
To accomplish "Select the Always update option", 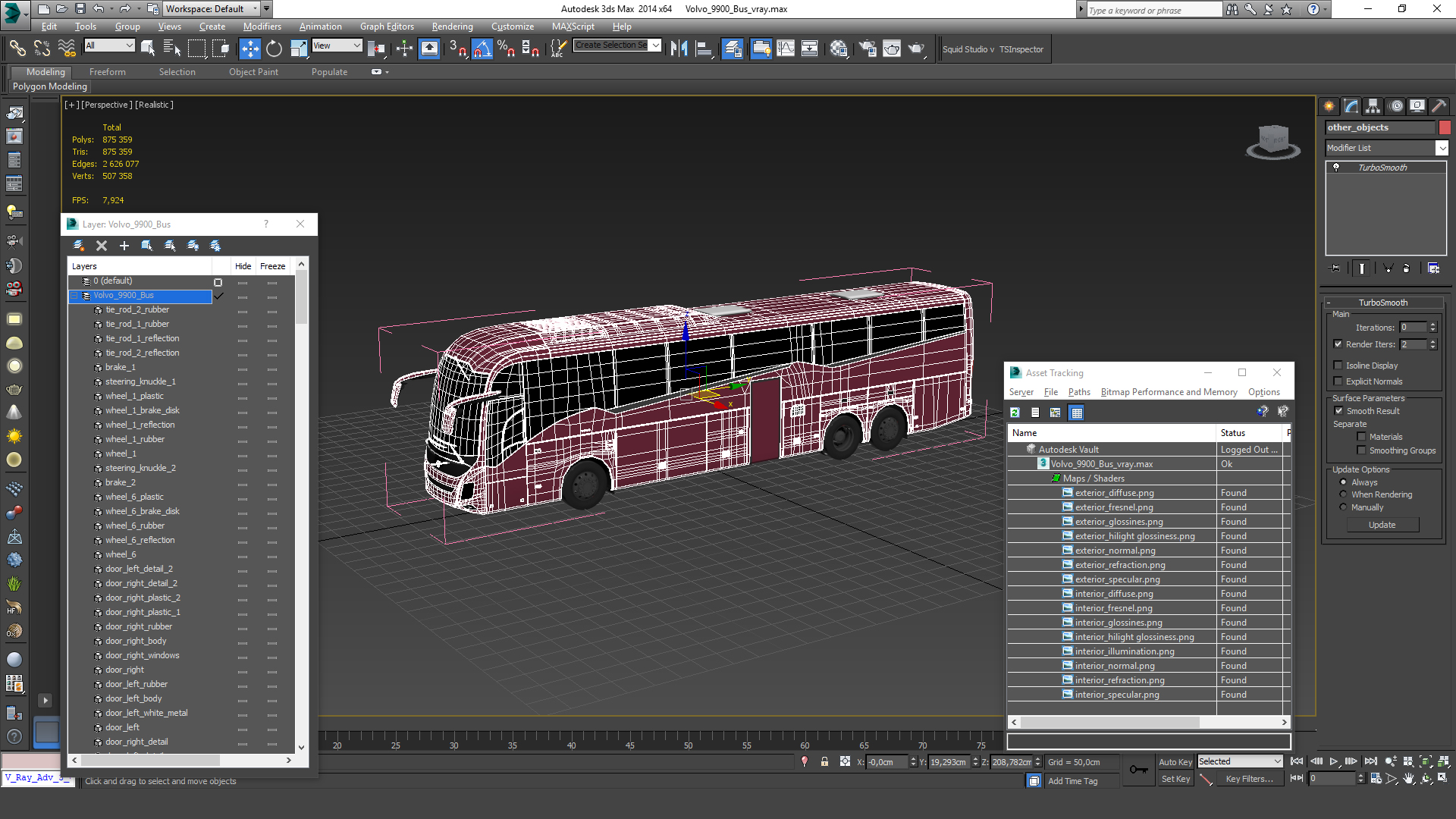I will click(1343, 482).
